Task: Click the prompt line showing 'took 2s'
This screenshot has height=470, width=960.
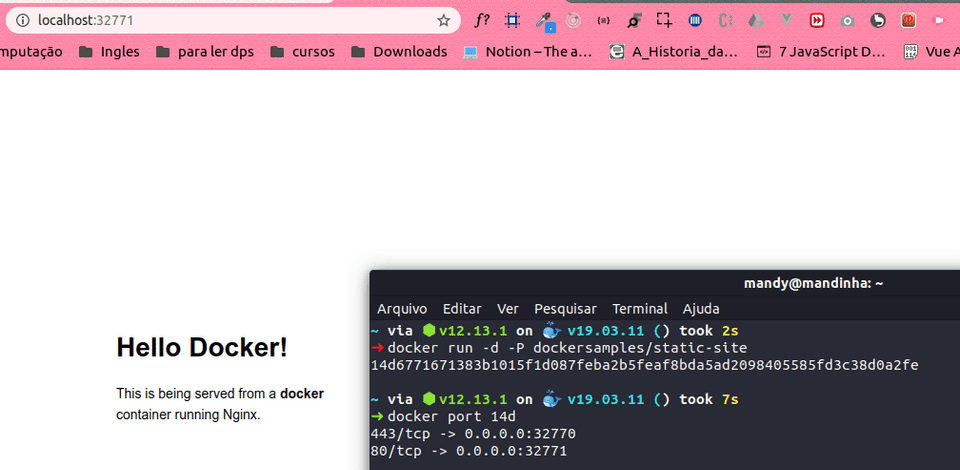Action: click(555, 331)
